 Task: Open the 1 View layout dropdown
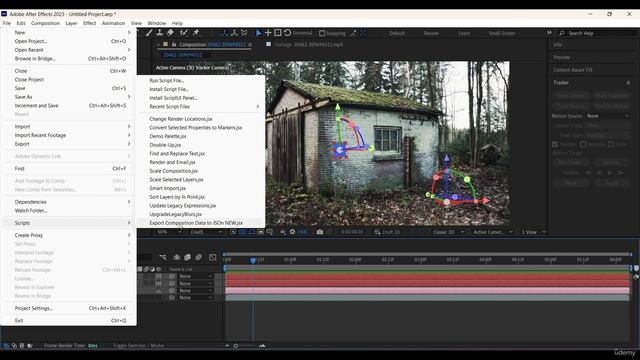pyautogui.click(x=533, y=232)
